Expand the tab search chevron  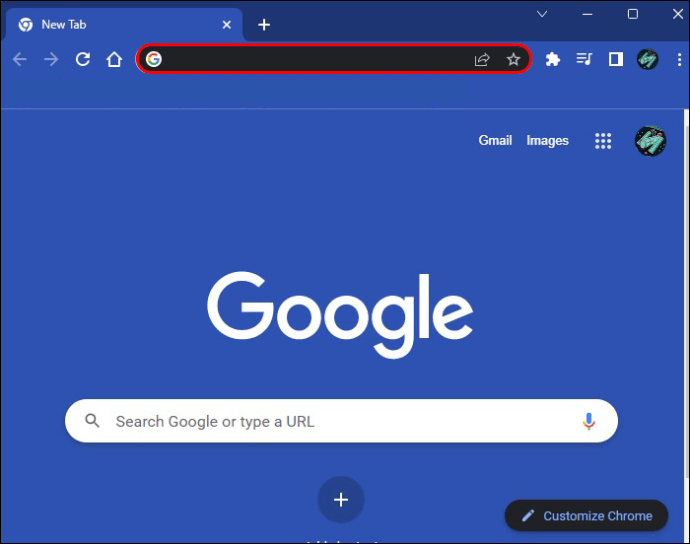point(542,14)
